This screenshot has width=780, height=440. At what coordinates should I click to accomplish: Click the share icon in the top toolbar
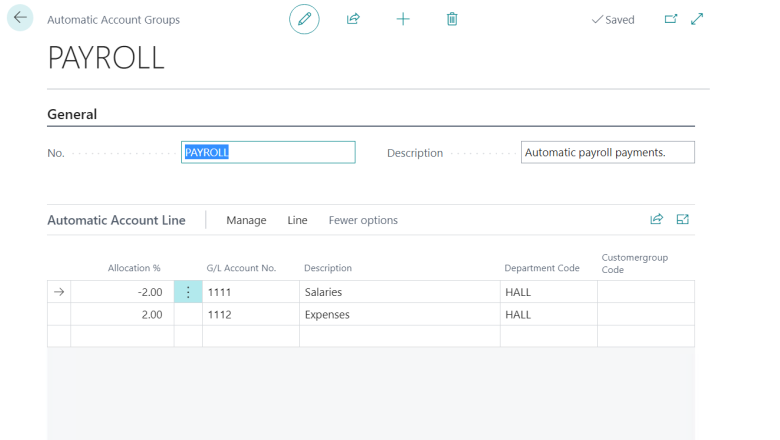pyautogui.click(x=353, y=19)
